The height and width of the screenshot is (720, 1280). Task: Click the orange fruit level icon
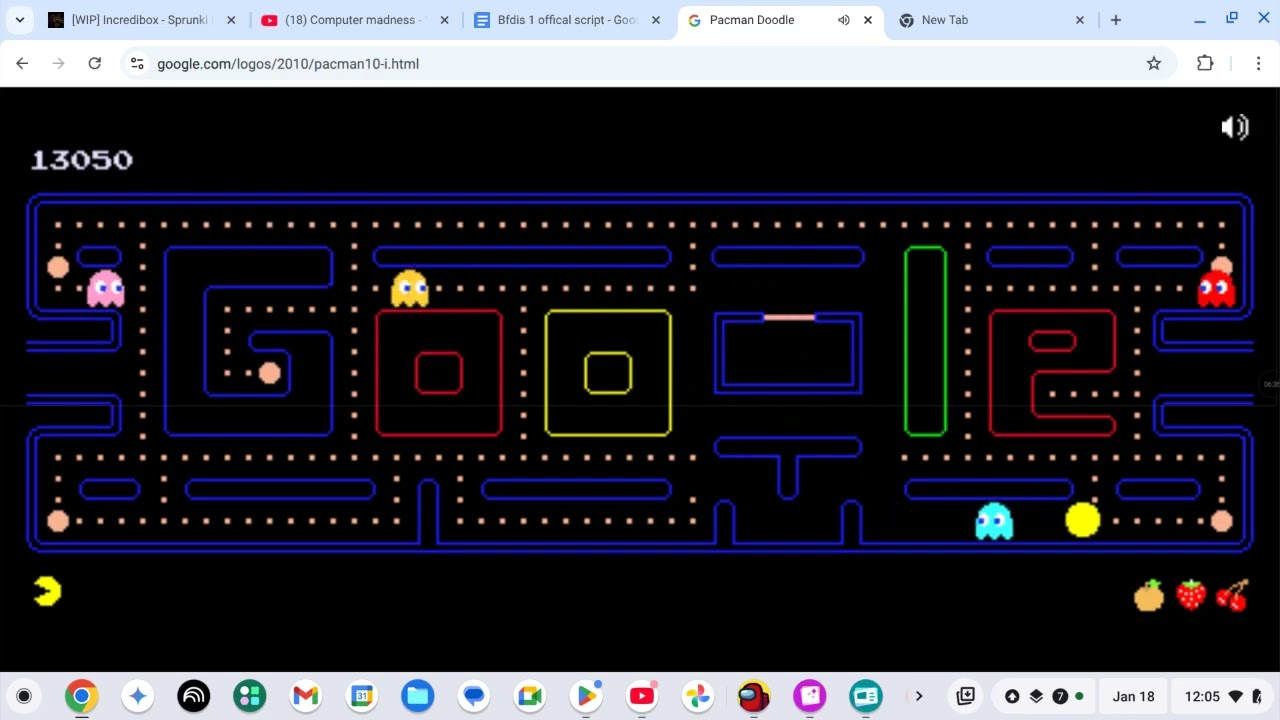1149,596
